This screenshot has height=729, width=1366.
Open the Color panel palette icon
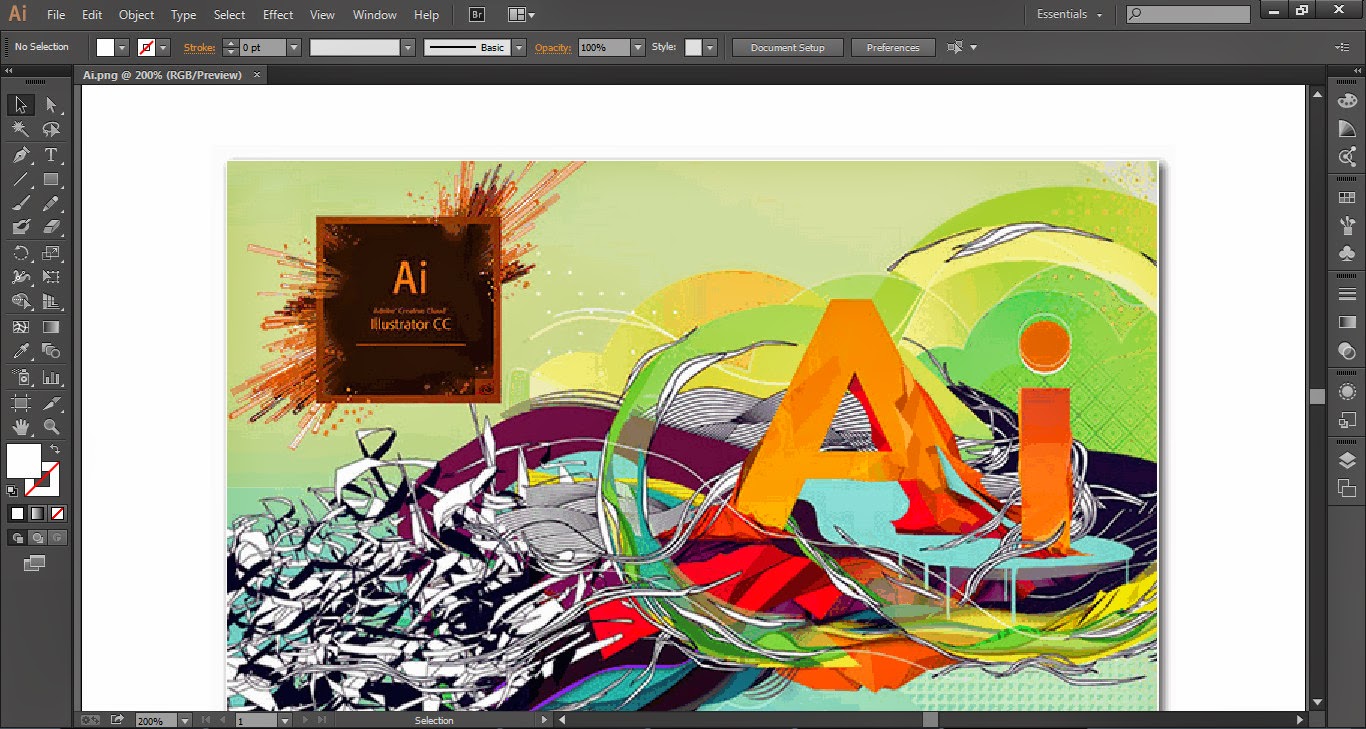coord(1347,101)
